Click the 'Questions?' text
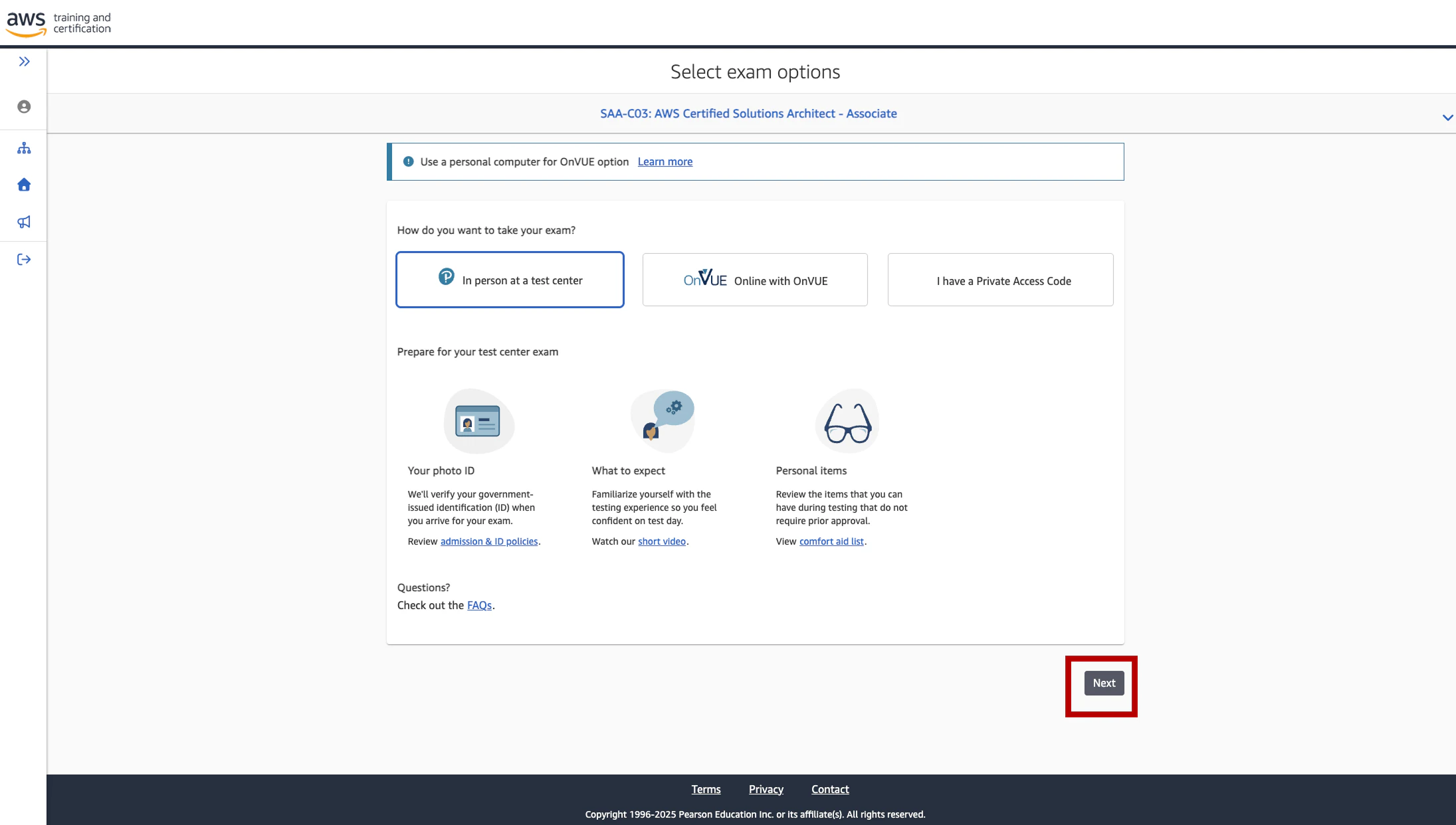 point(423,588)
